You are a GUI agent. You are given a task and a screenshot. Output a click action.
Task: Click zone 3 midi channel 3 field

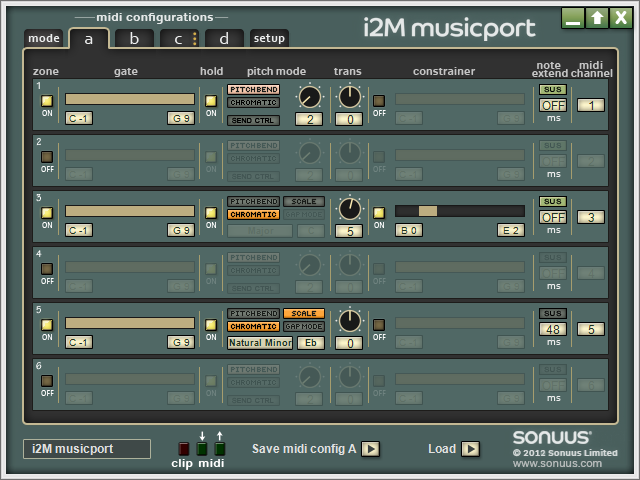click(591, 217)
